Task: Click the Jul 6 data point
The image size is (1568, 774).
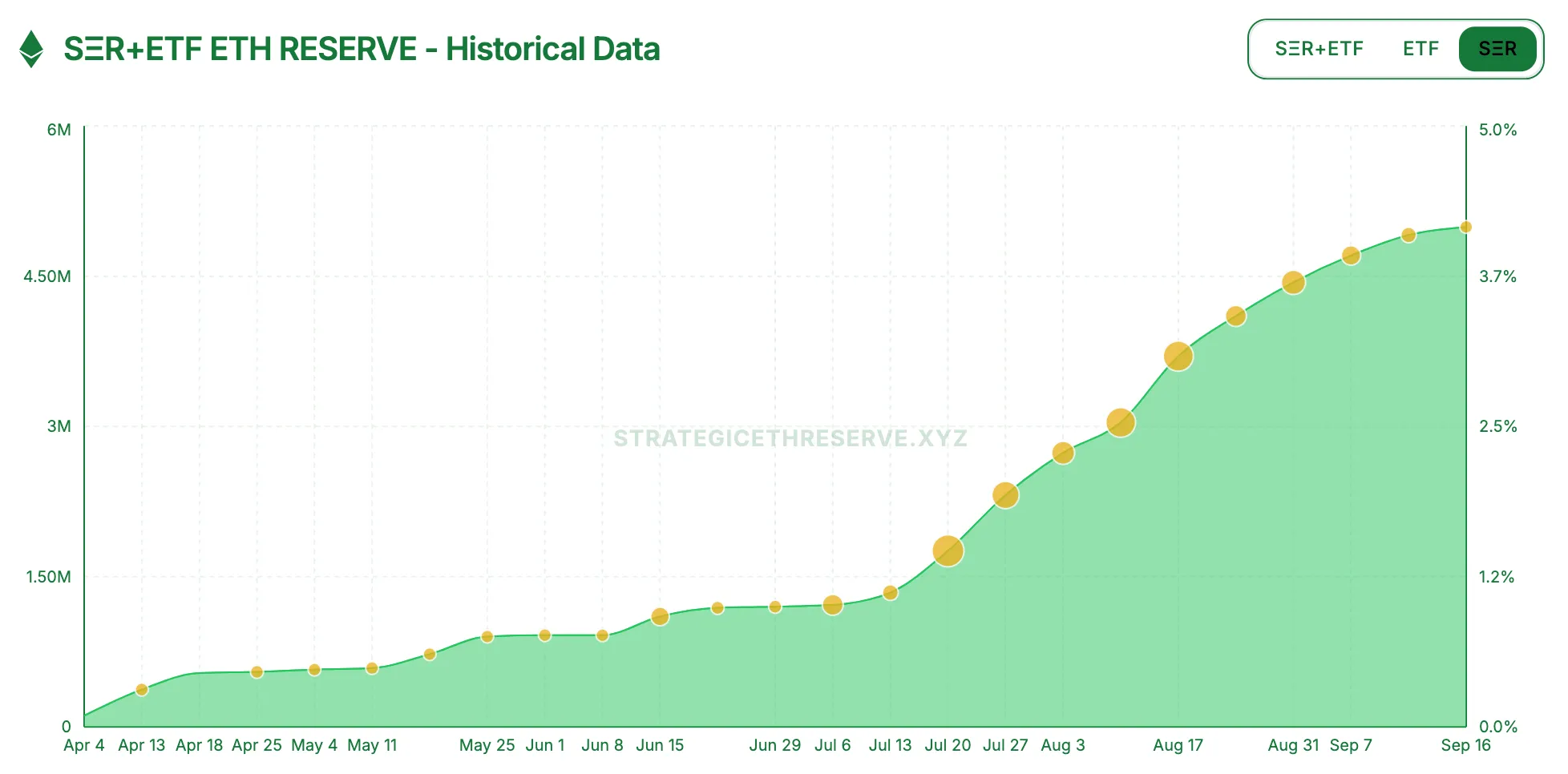Action: click(832, 605)
